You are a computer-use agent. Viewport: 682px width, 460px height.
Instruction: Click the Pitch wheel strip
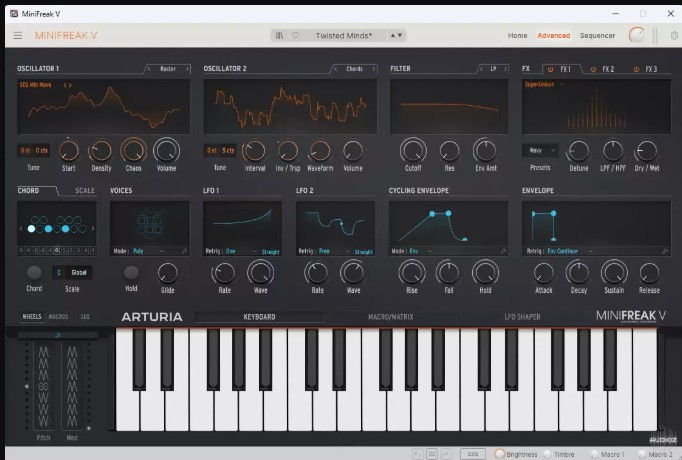pyautogui.click(x=43, y=386)
